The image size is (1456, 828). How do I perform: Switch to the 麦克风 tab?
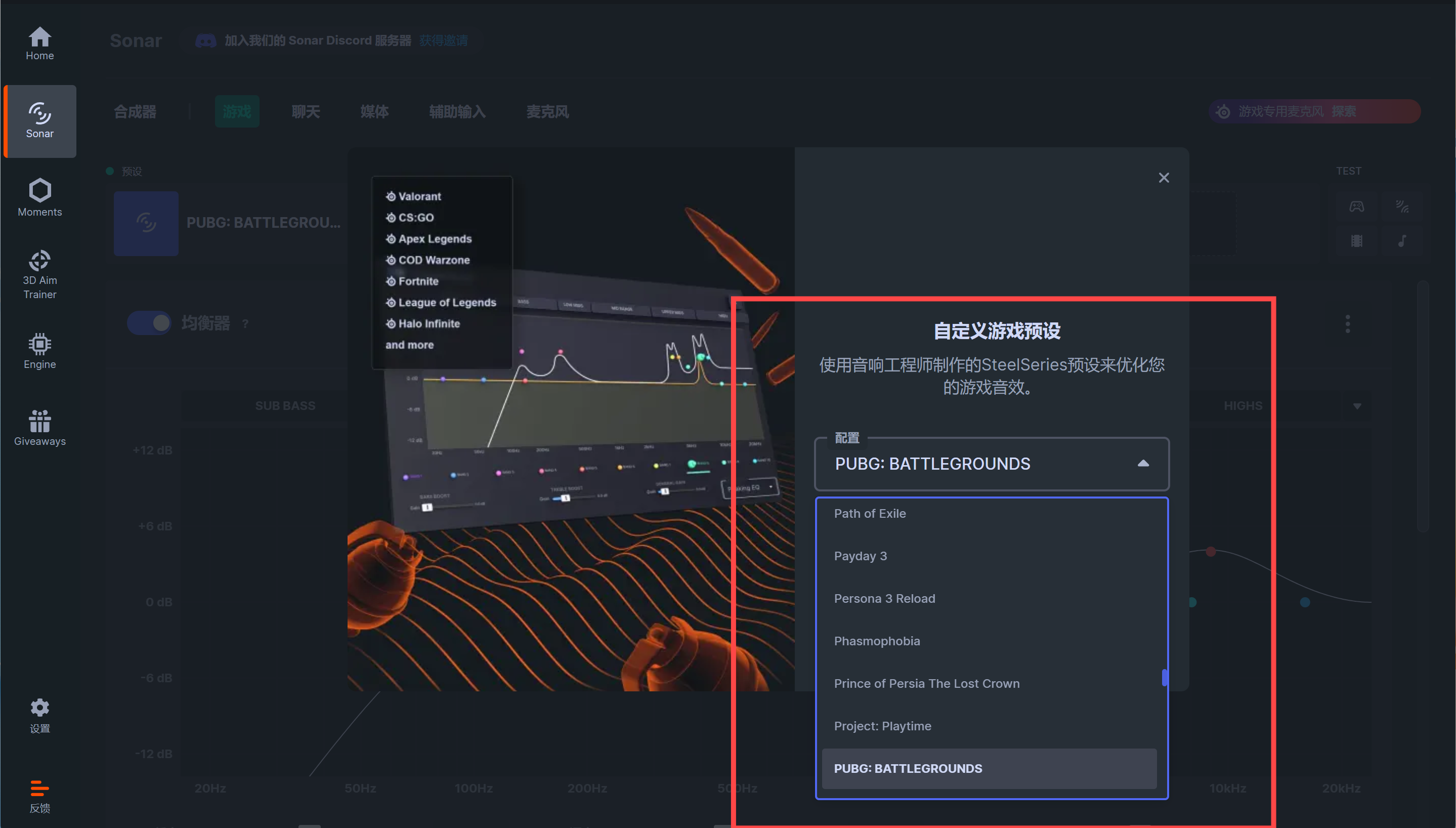click(547, 111)
